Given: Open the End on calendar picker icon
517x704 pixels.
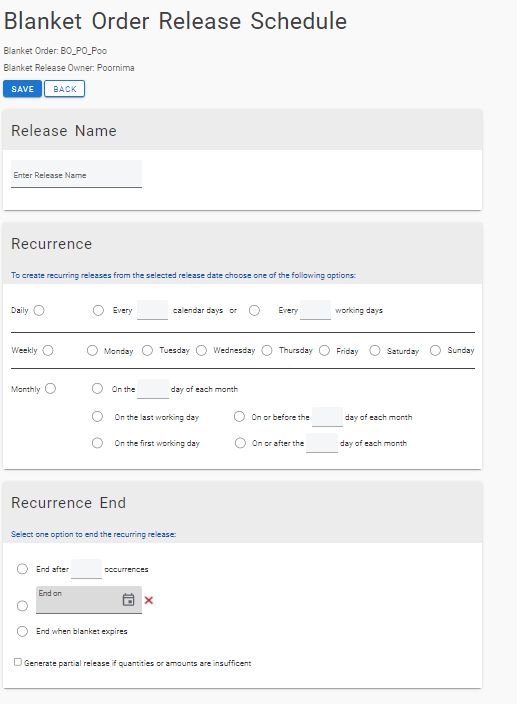Looking at the screenshot, I should 128,599.
